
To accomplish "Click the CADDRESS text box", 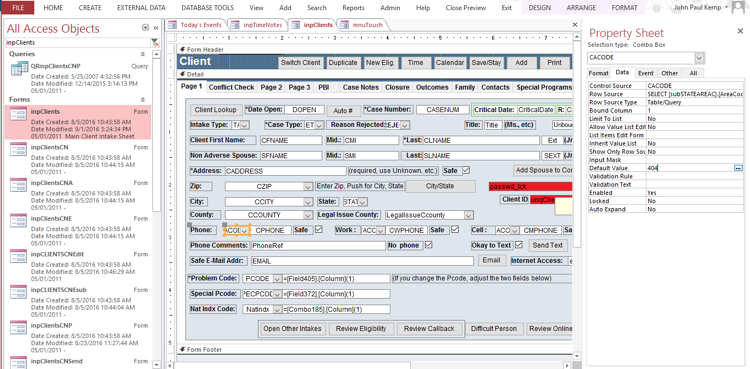I will (285, 170).
